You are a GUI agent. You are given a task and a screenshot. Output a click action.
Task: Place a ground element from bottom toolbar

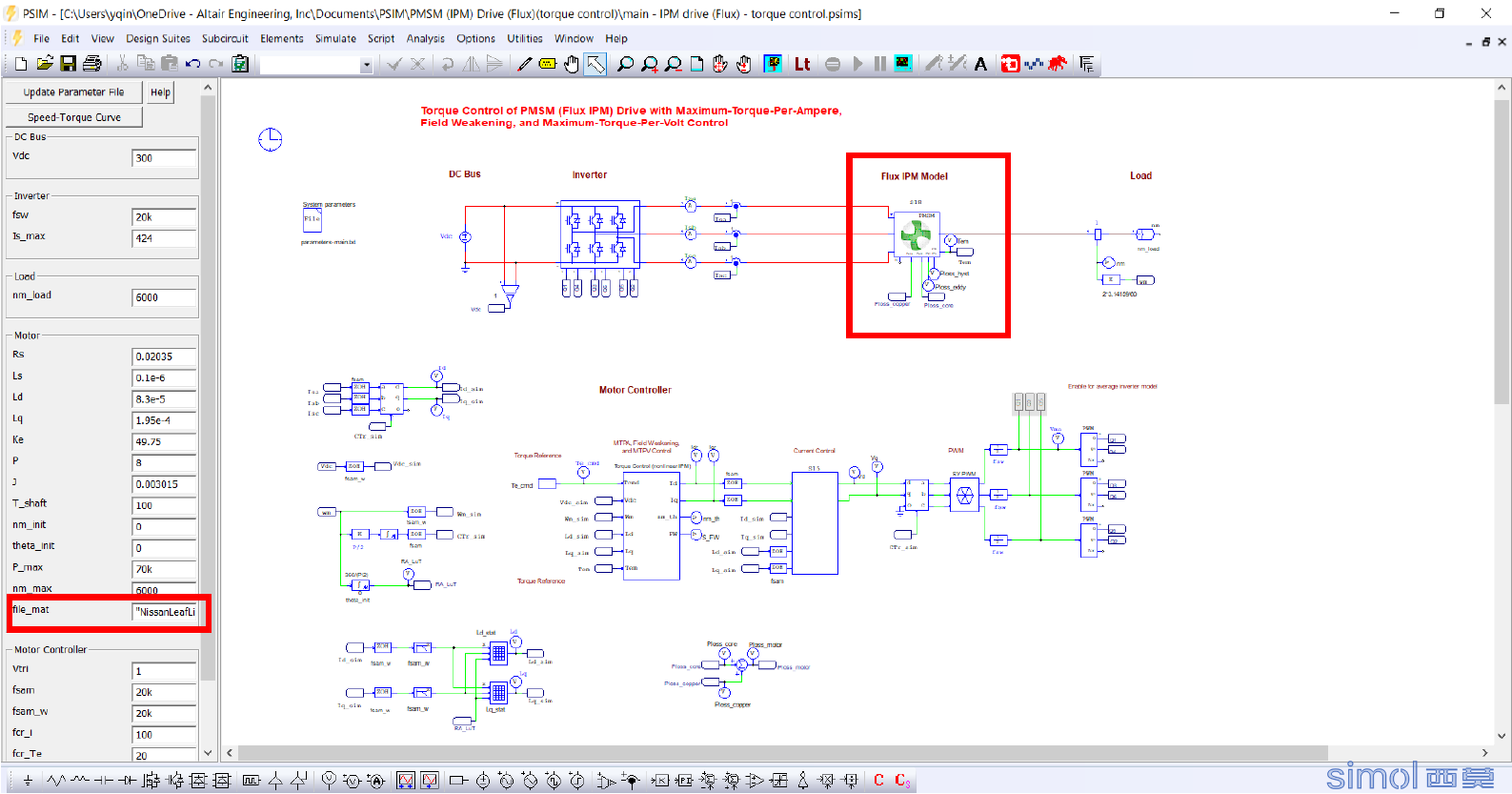pos(28,781)
